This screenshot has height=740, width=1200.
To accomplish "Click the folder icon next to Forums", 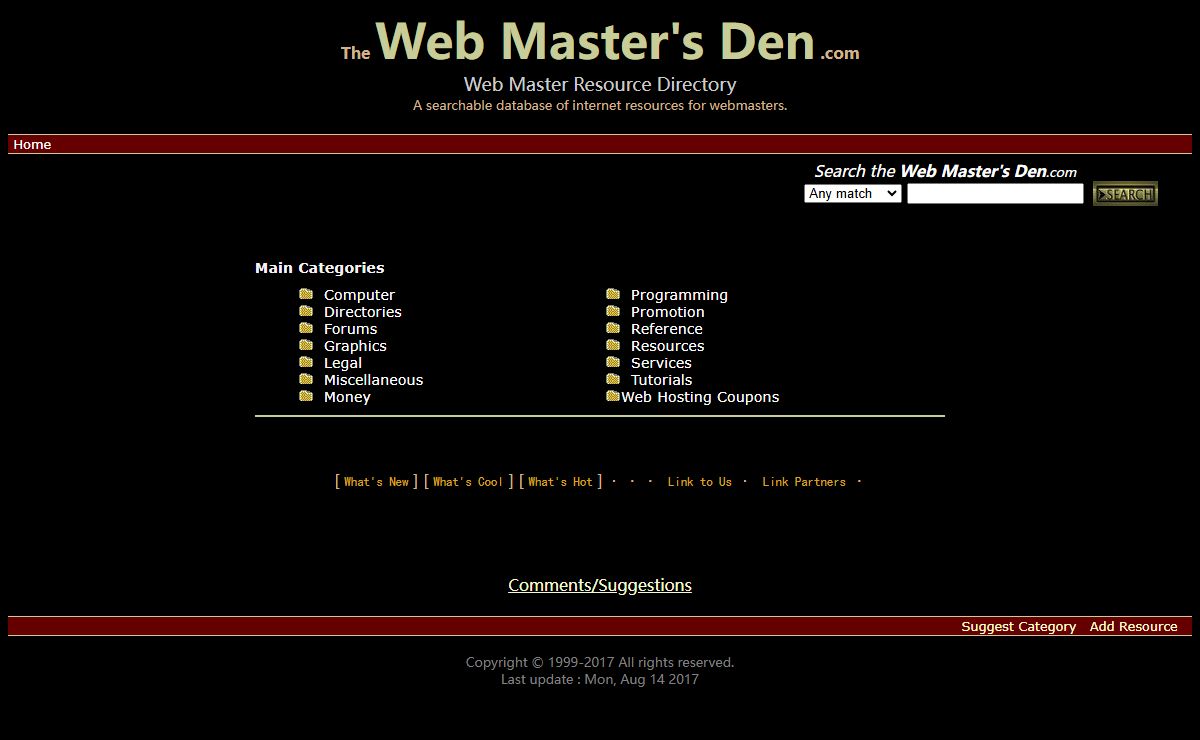I will tap(306, 328).
